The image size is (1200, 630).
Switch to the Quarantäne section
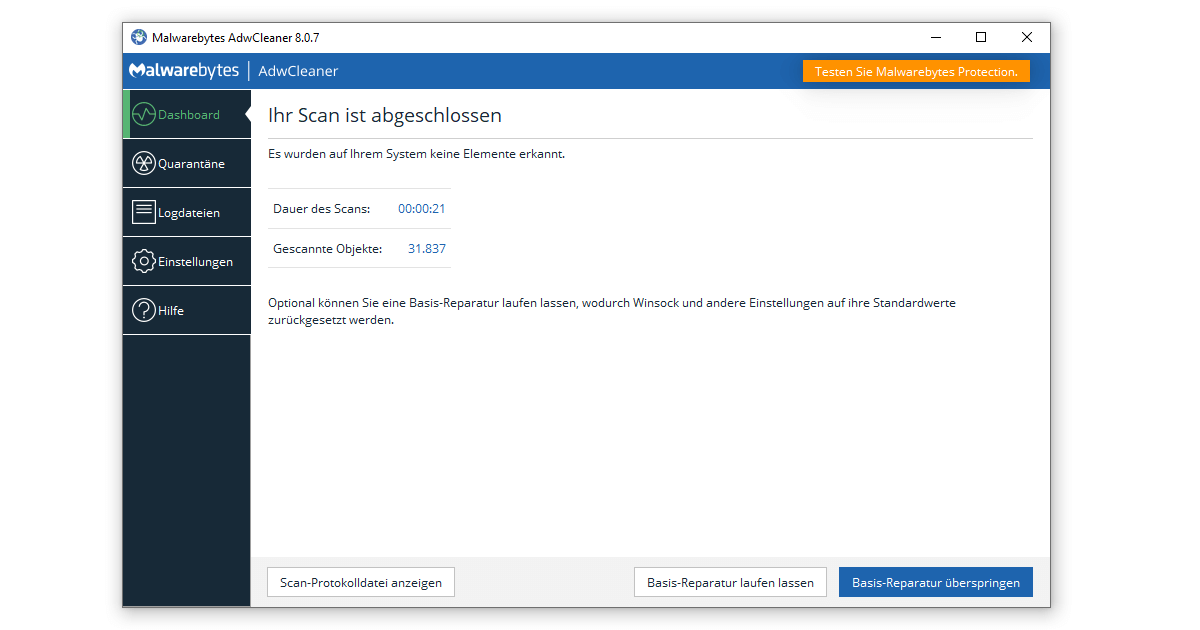coord(187,163)
